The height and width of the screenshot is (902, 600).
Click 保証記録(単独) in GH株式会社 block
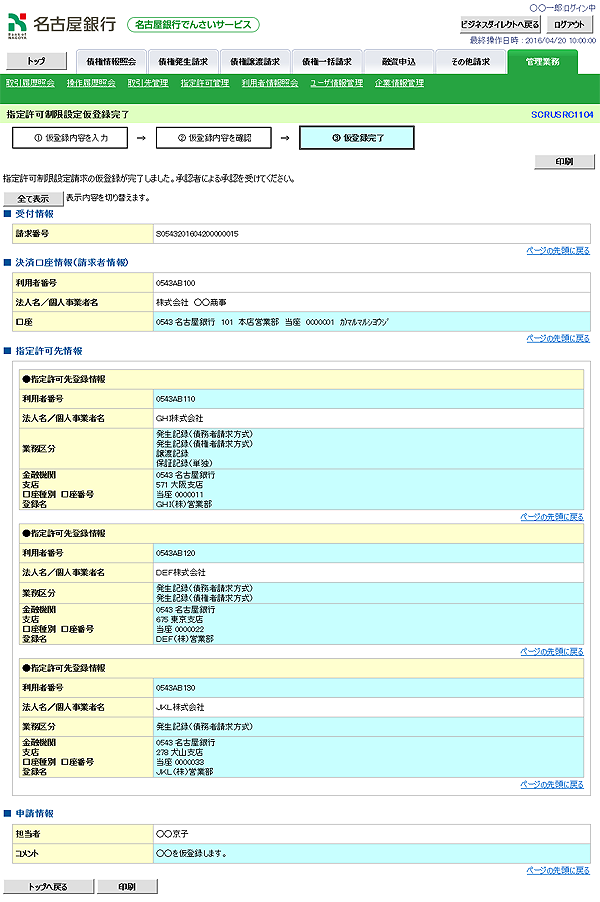pyautogui.click(x=184, y=463)
